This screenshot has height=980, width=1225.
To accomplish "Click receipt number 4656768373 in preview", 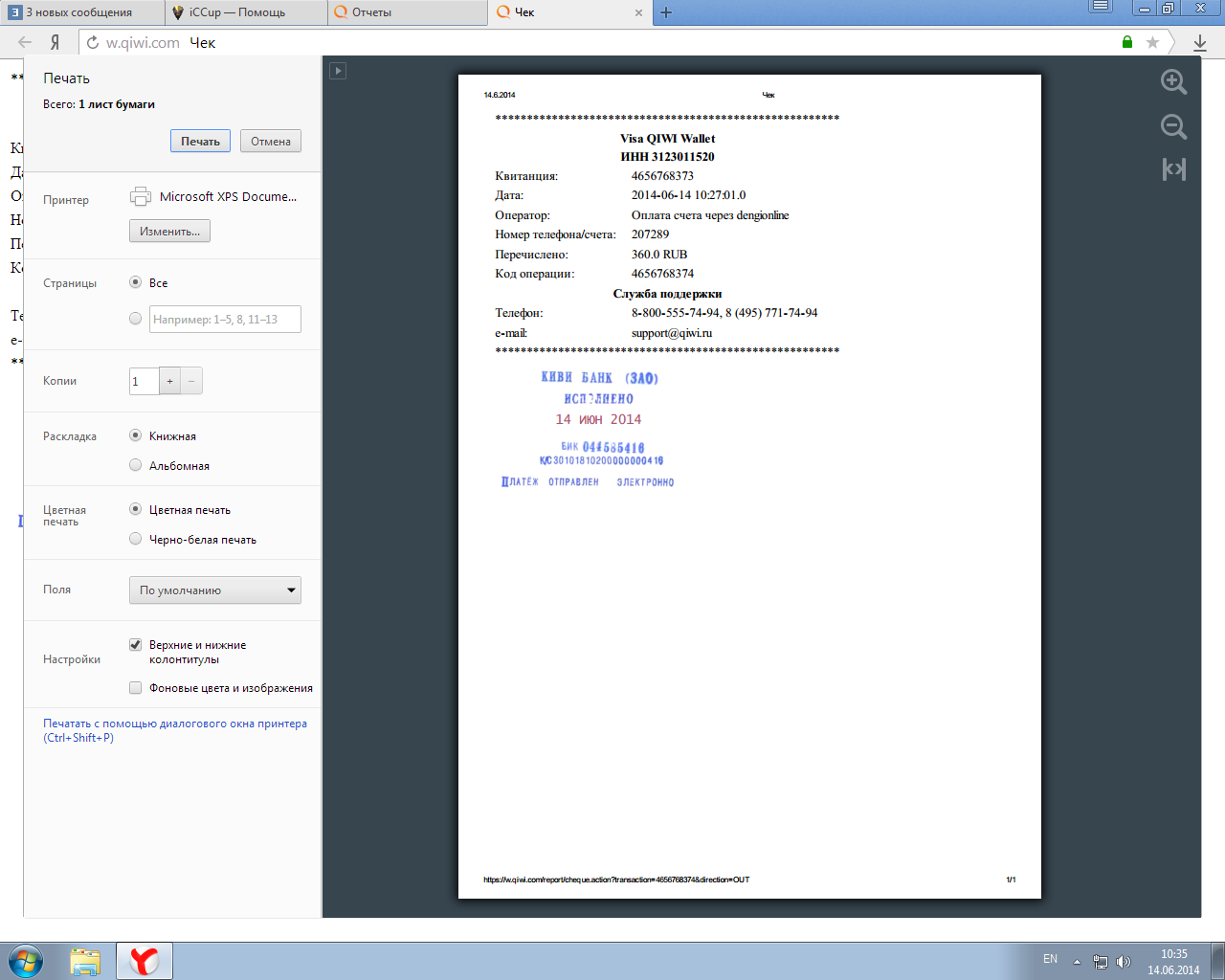I will coord(662,175).
